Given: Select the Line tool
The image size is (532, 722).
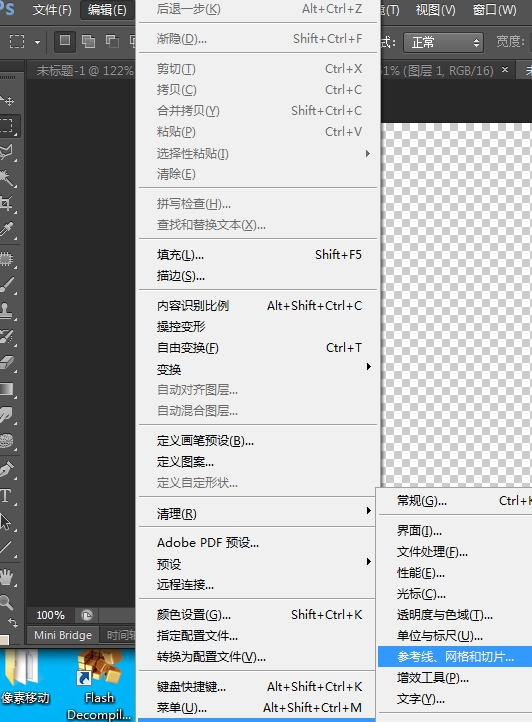Looking at the screenshot, I should click(7, 548).
